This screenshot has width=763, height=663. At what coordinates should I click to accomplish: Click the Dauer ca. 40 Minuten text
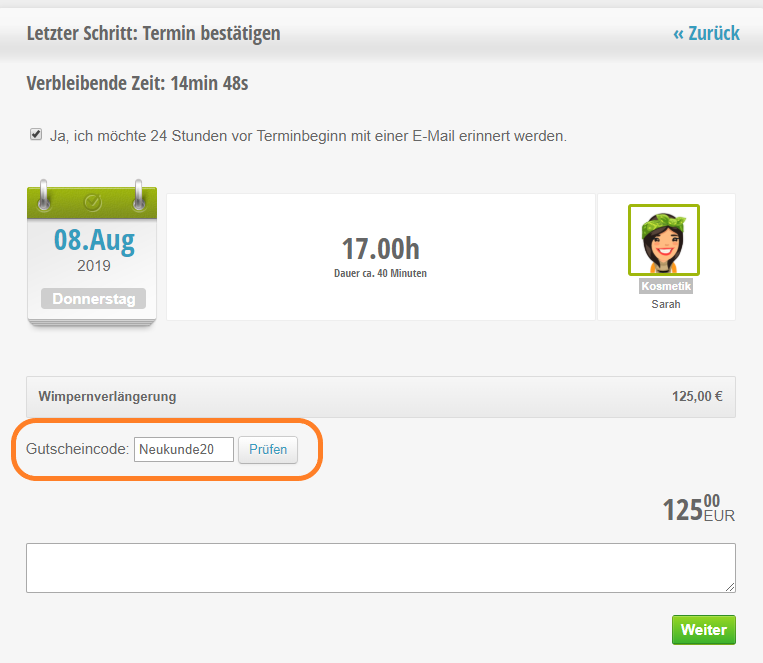[x=381, y=273]
